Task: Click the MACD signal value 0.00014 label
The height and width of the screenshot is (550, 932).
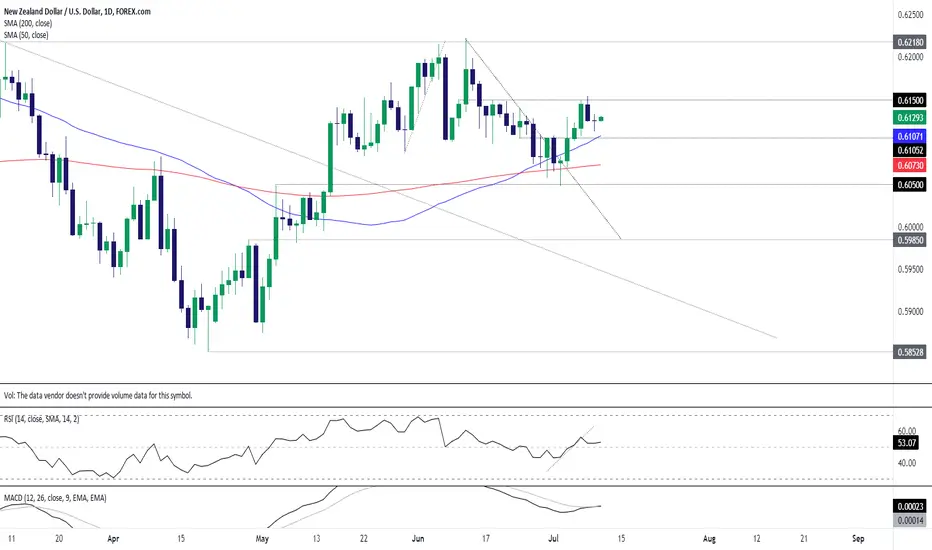Action: coord(910,520)
